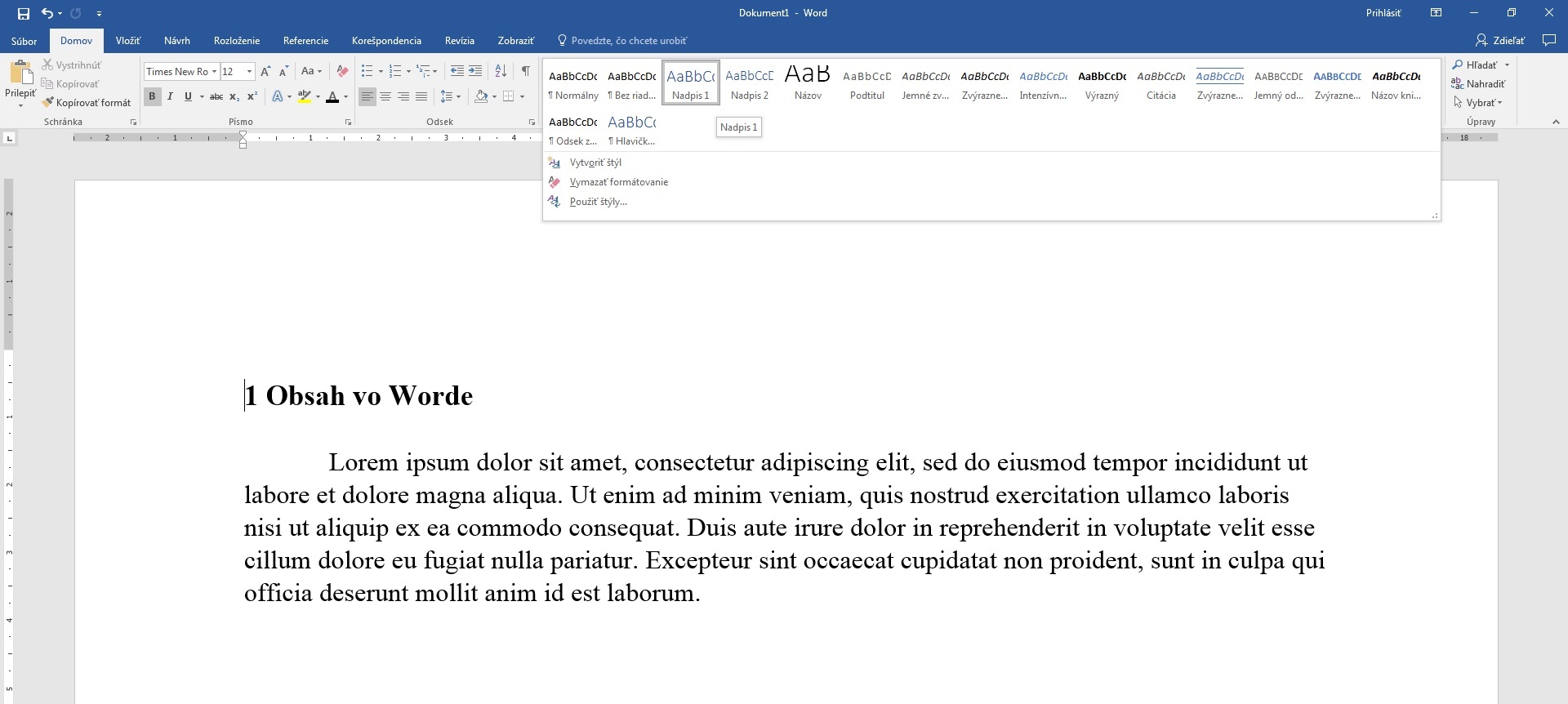
Task: Start a numbered list
Action: coord(395,71)
